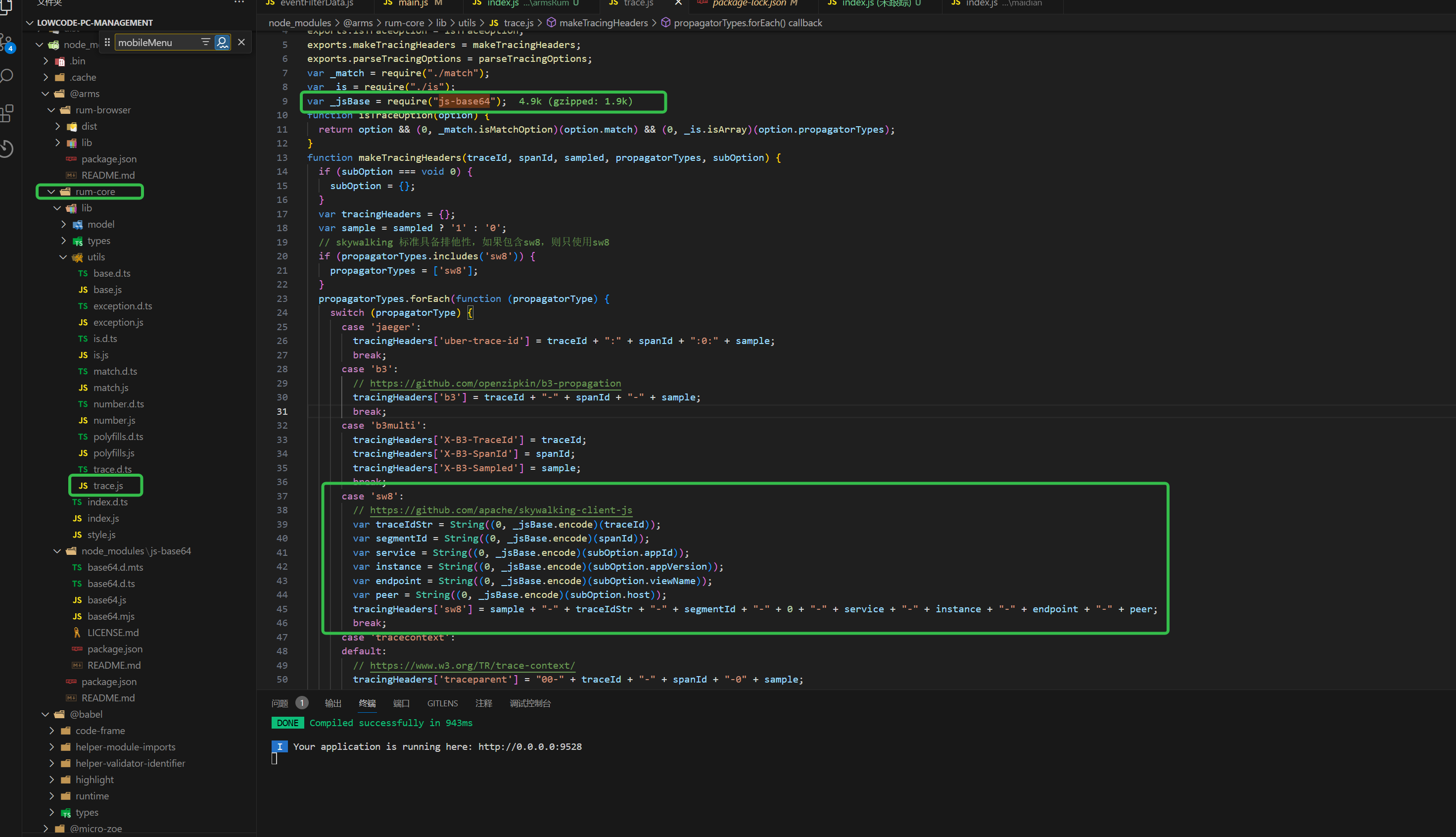Click @arms in the breadcrumb path
Screen dimensions: 1456x837
[358, 23]
